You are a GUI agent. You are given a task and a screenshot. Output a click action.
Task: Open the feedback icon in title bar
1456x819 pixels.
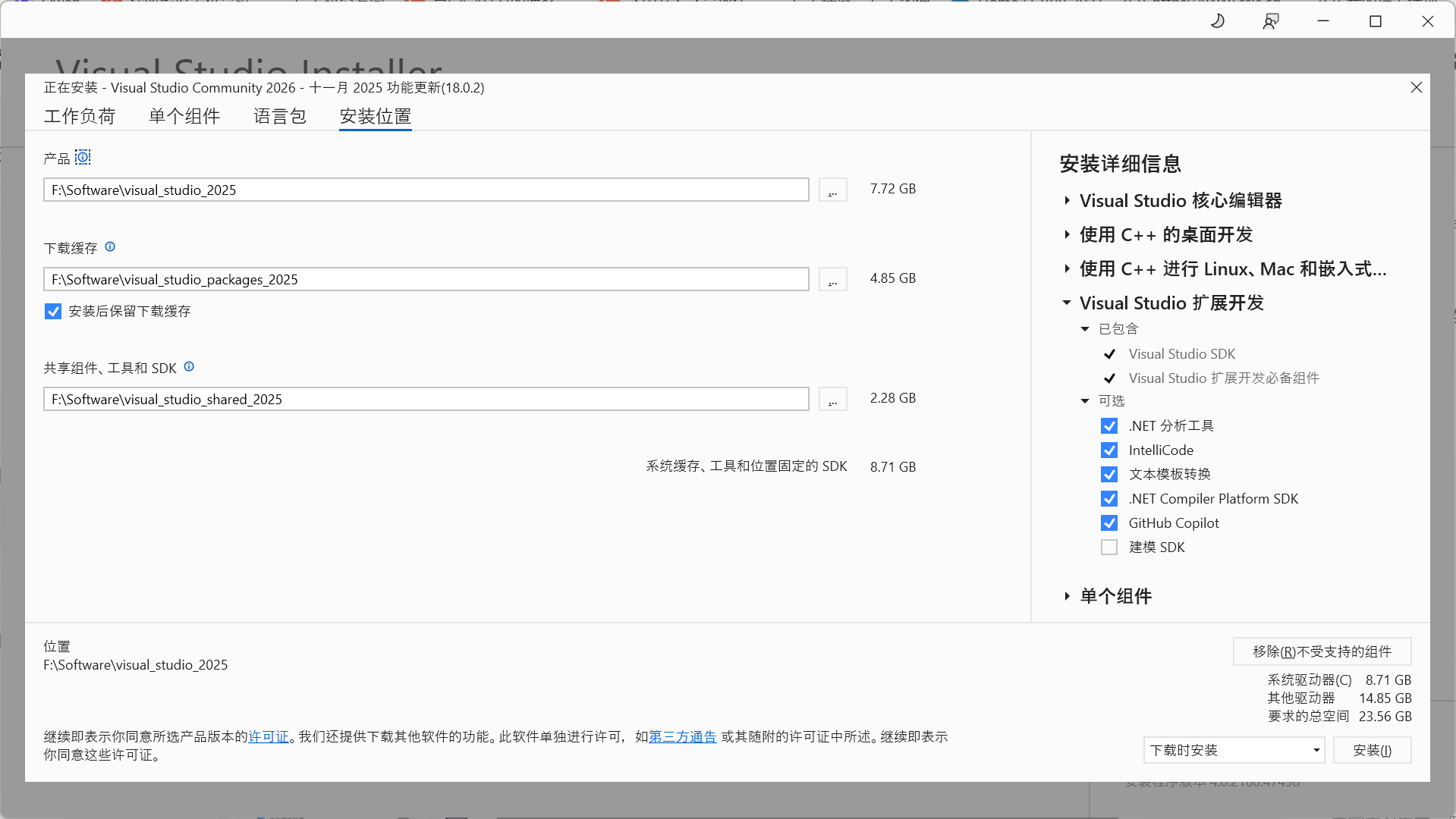point(1271,21)
